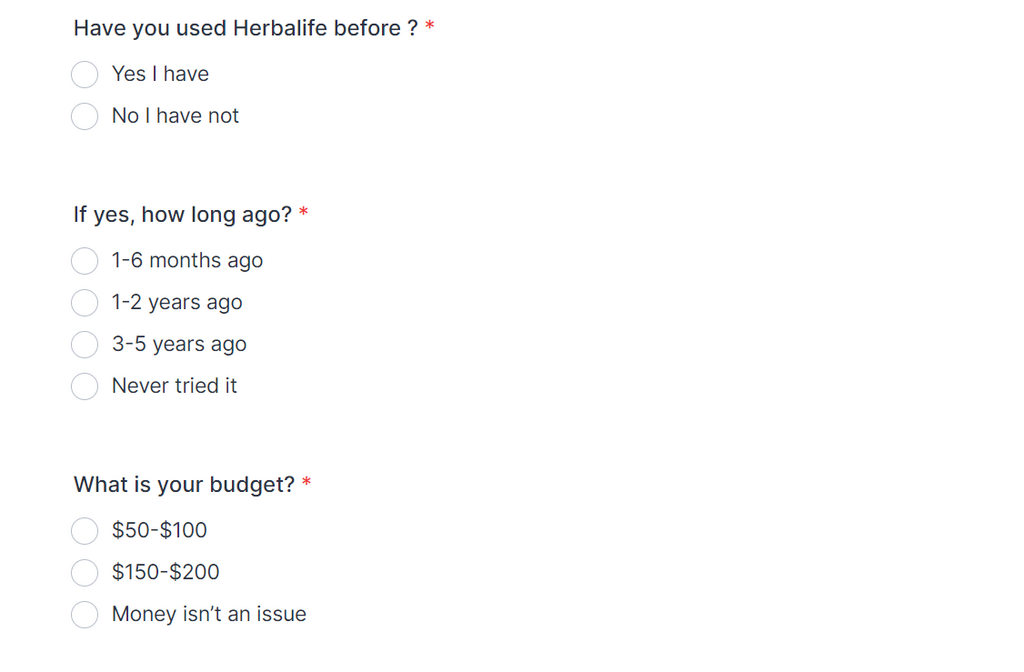Click the 'Money isn't an issue' text

click(209, 614)
